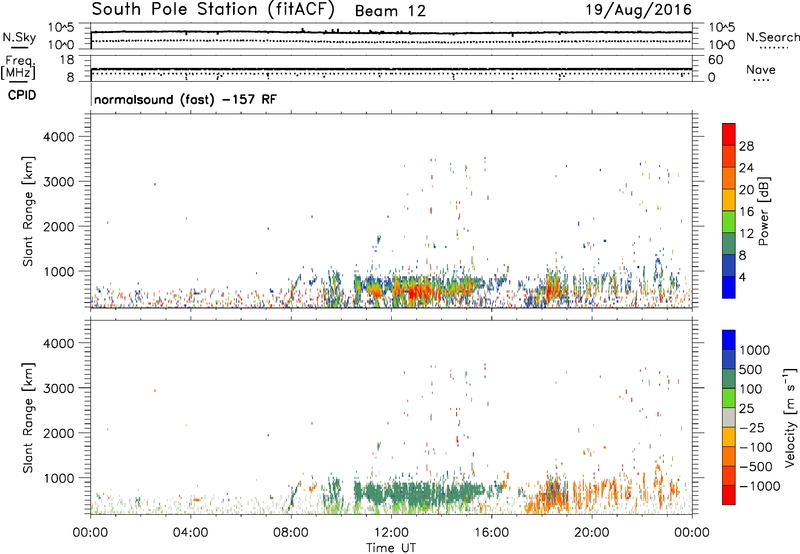Click the Nave legend label
The width and height of the screenshot is (800, 554).
pos(761,69)
